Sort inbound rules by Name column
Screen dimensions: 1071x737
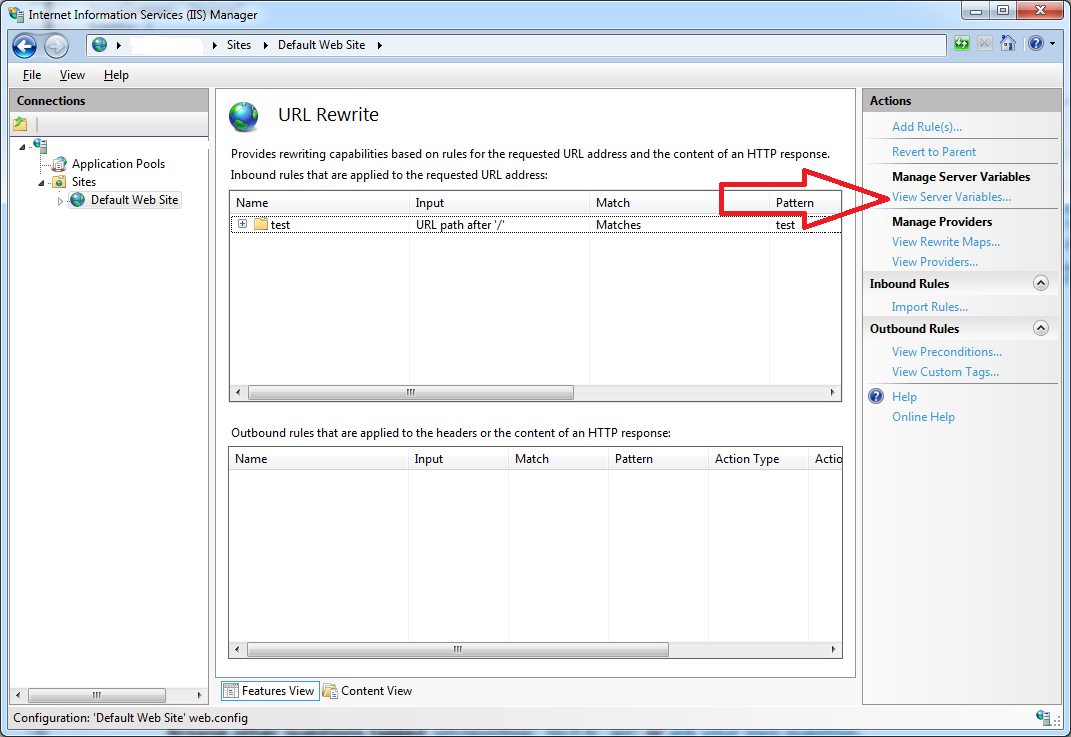coord(320,203)
